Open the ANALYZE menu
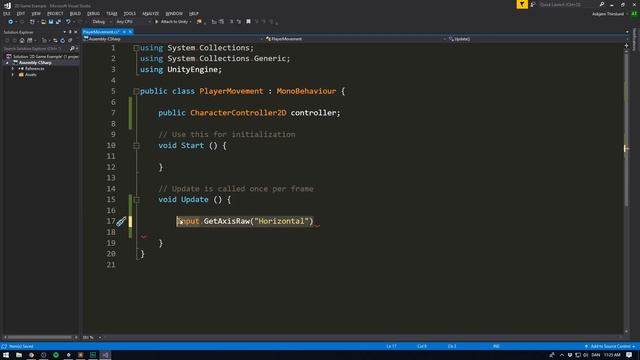The width and height of the screenshot is (640, 360). coord(151,13)
